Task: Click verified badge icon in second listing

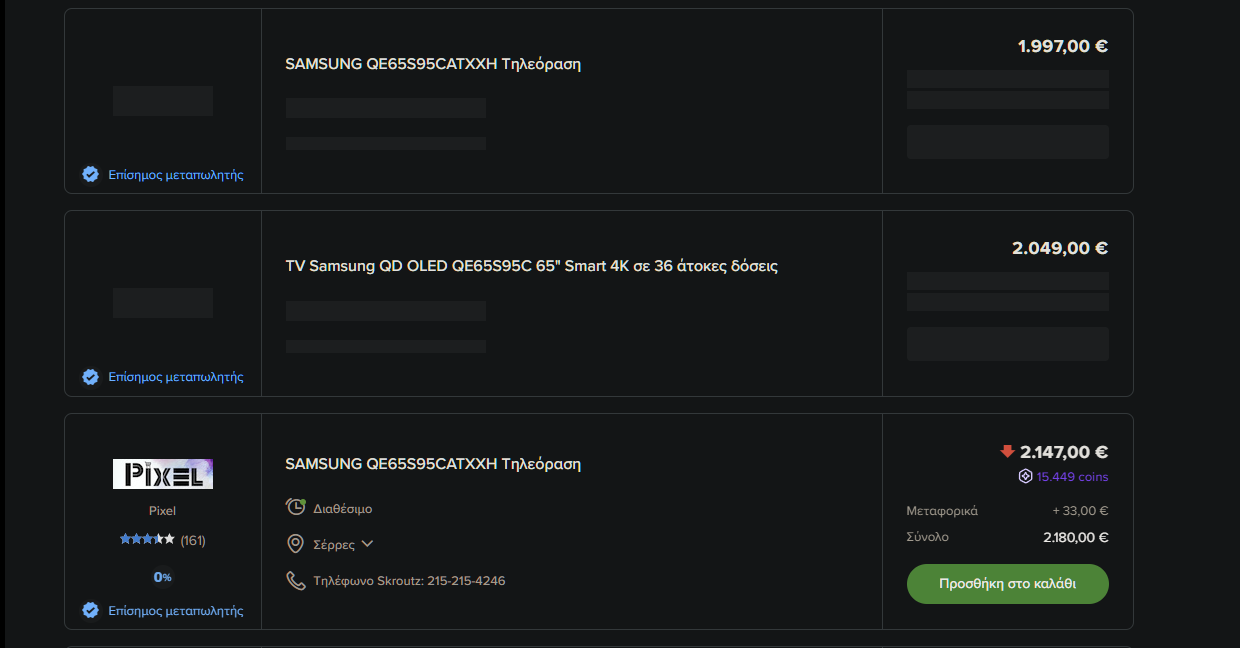Action: coord(90,377)
